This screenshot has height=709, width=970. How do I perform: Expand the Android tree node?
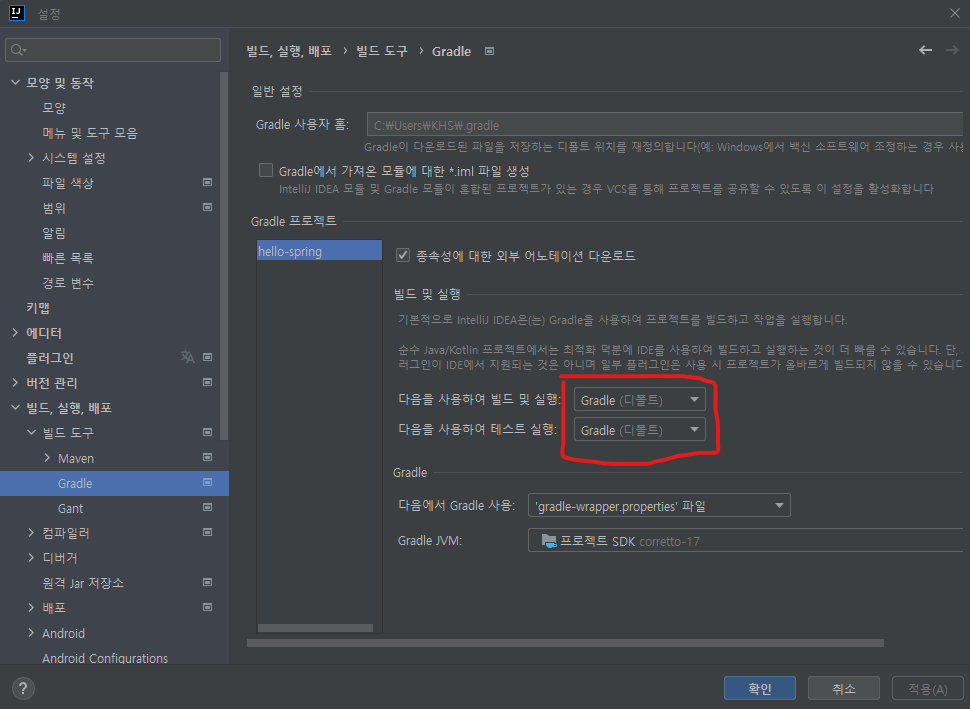pyautogui.click(x=31, y=633)
